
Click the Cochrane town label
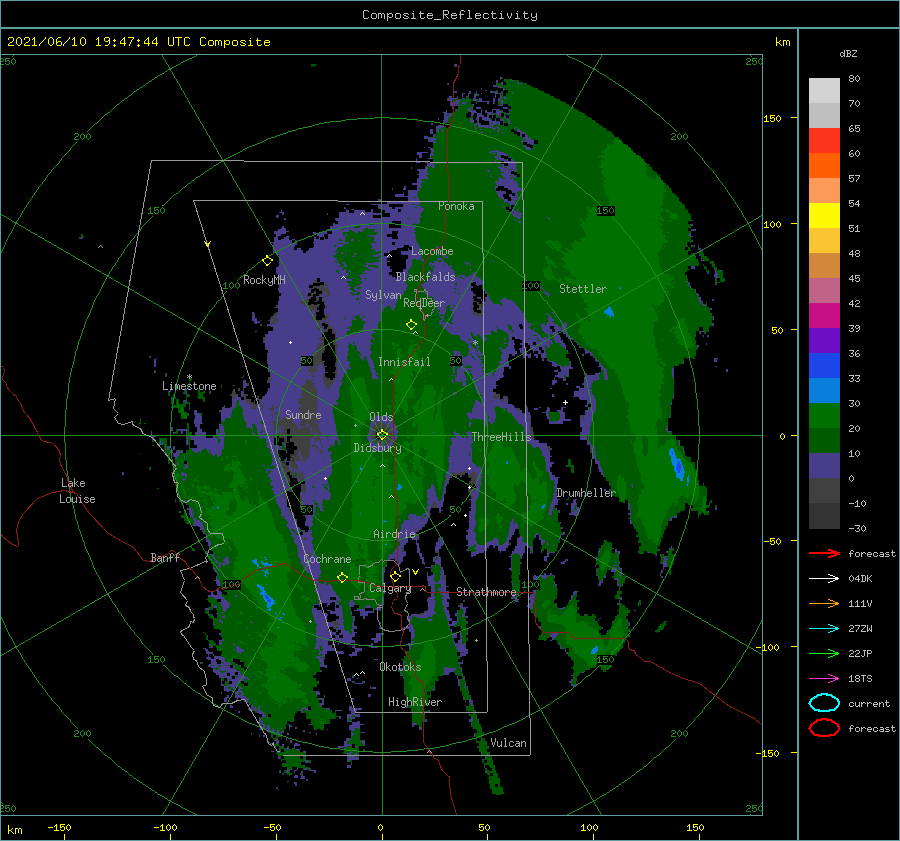pyautogui.click(x=327, y=559)
